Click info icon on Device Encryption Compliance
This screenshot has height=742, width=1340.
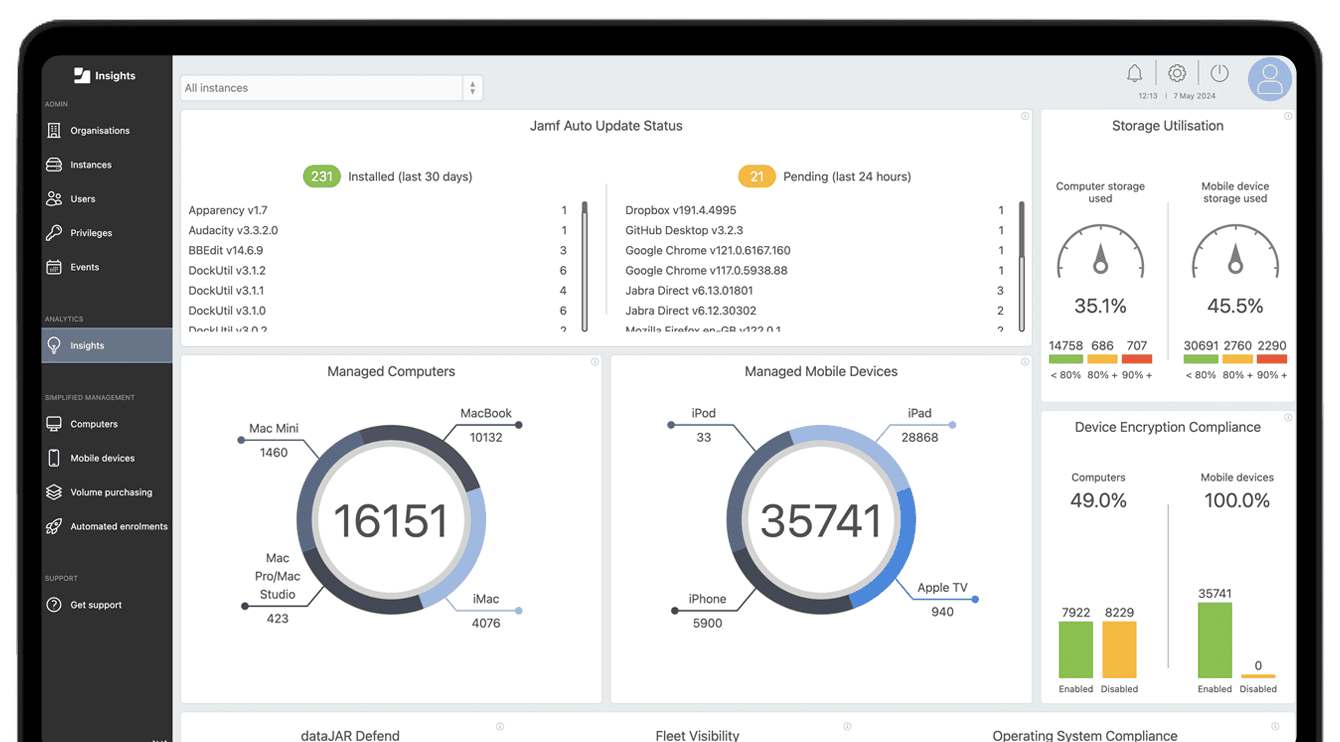[x=1288, y=417]
